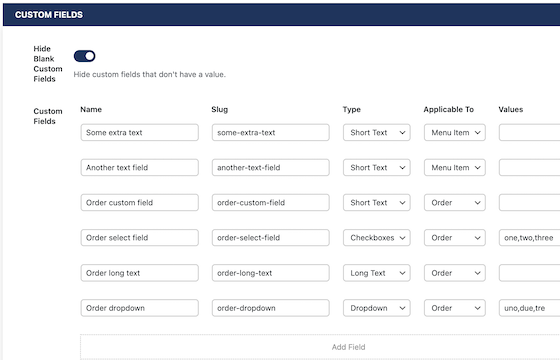The image size is (560, 360).
Task: Edit the order-long-text slug input
Action: click(x=271, y=273)
